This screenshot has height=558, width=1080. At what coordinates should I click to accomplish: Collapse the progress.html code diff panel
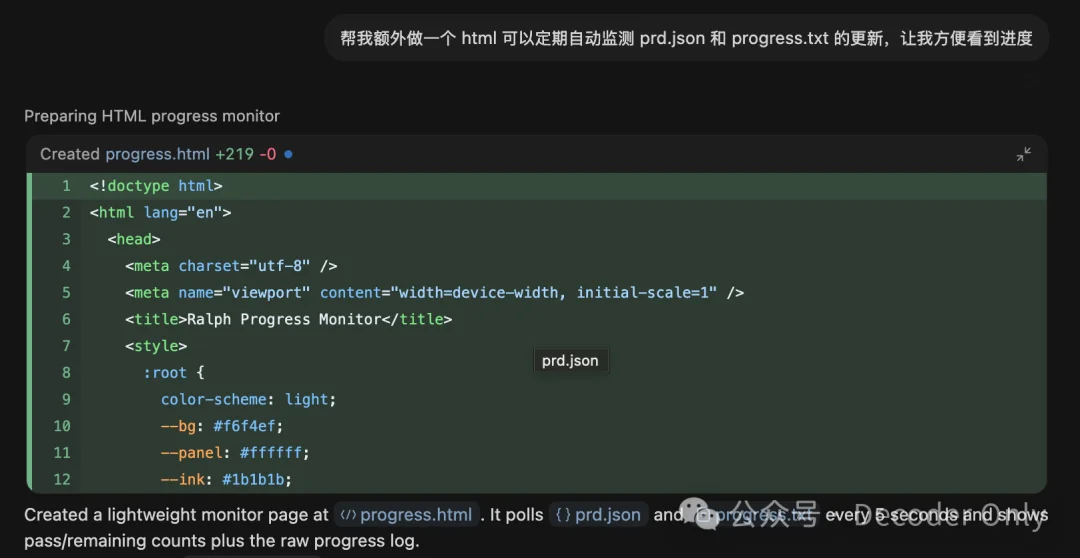point(1024,154)
